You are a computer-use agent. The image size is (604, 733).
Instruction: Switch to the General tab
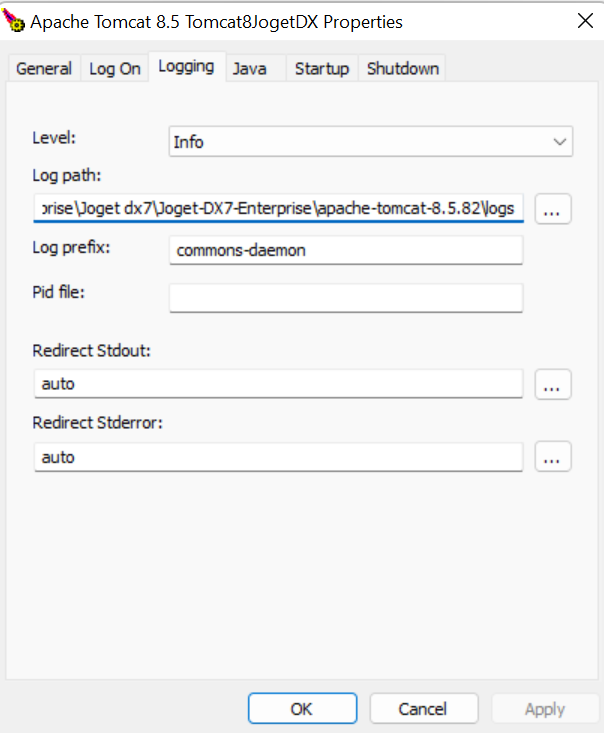(x=44, y=68)
